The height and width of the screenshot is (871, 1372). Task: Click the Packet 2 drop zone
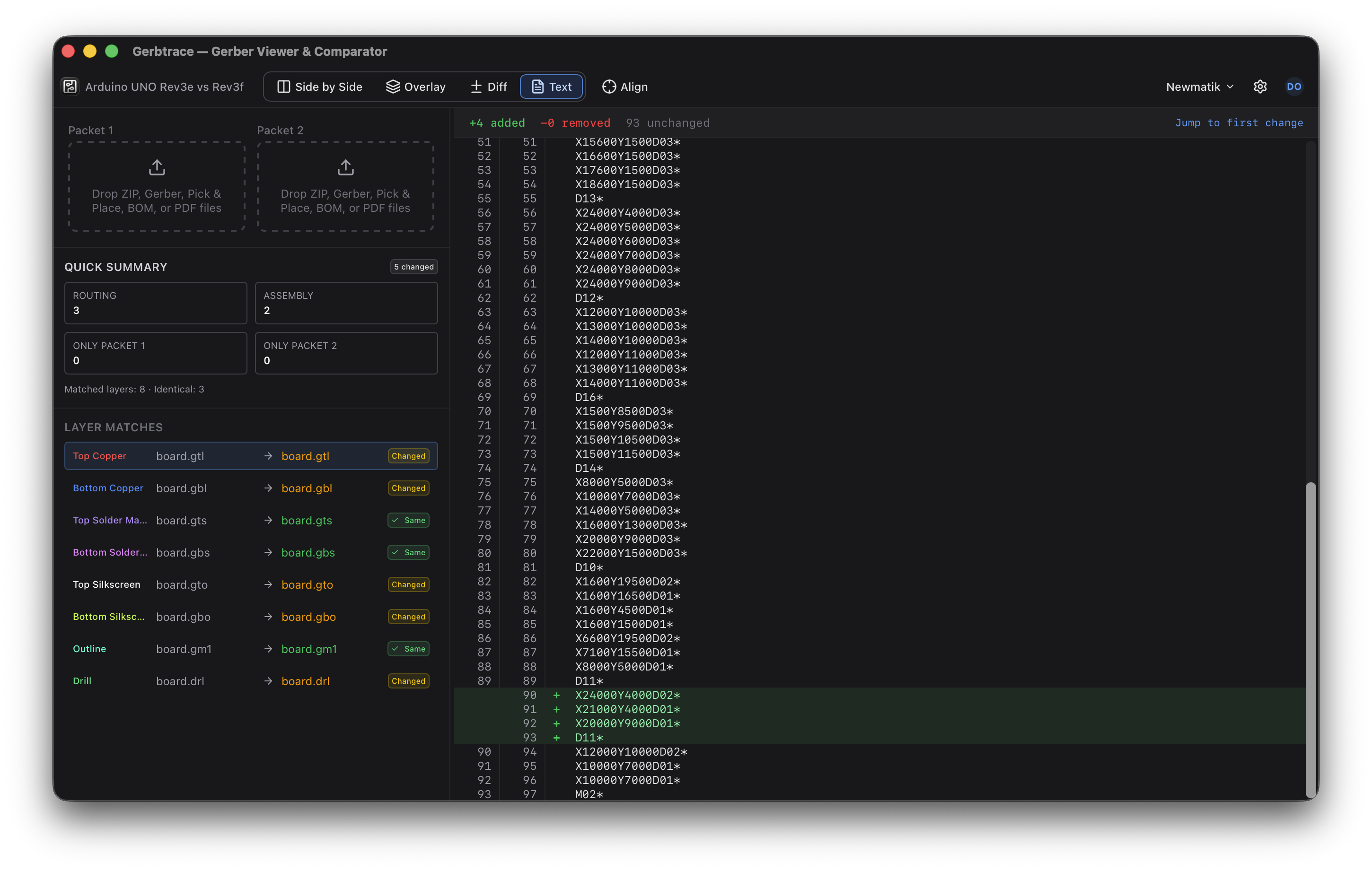tap(345, 186)
